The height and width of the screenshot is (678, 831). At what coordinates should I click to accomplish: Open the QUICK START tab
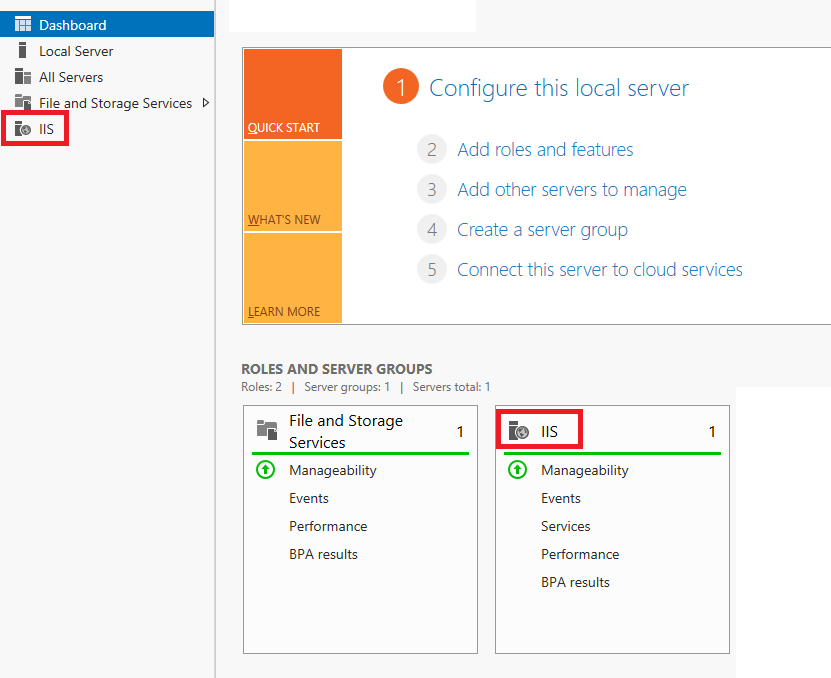[292, 94]
